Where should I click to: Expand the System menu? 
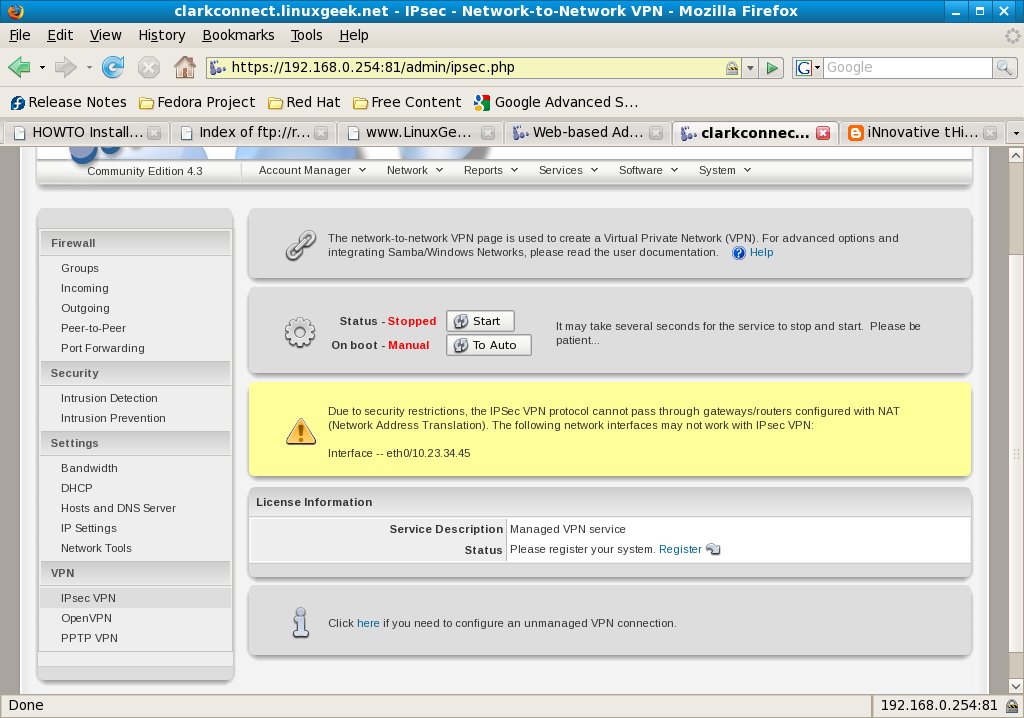pyautogui.click(x=724, y=170)
